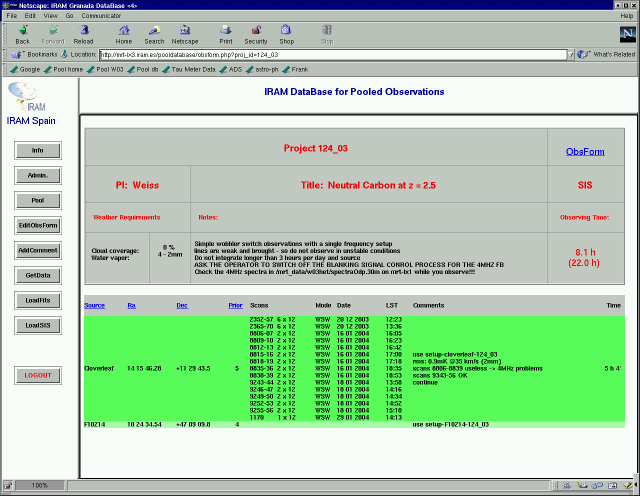Image resolution: width=640 pixels, height=496 pixels.
Task: Open the ADS bookmark
Action: coord(231,69)
